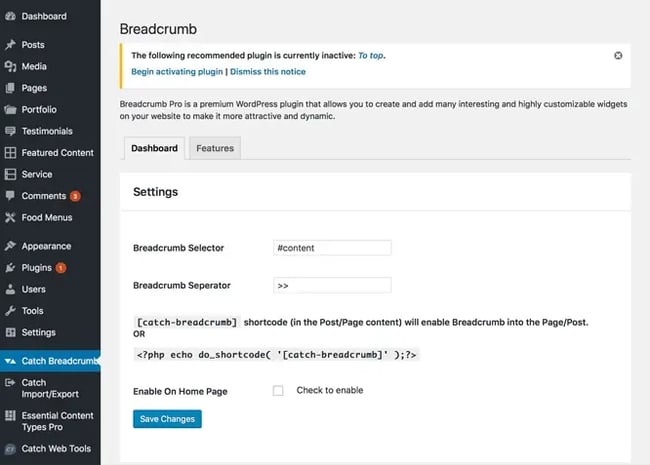650x465 pixels.
Task: Click the Posts pushpin icon
Action: click(x=10, y=45)
